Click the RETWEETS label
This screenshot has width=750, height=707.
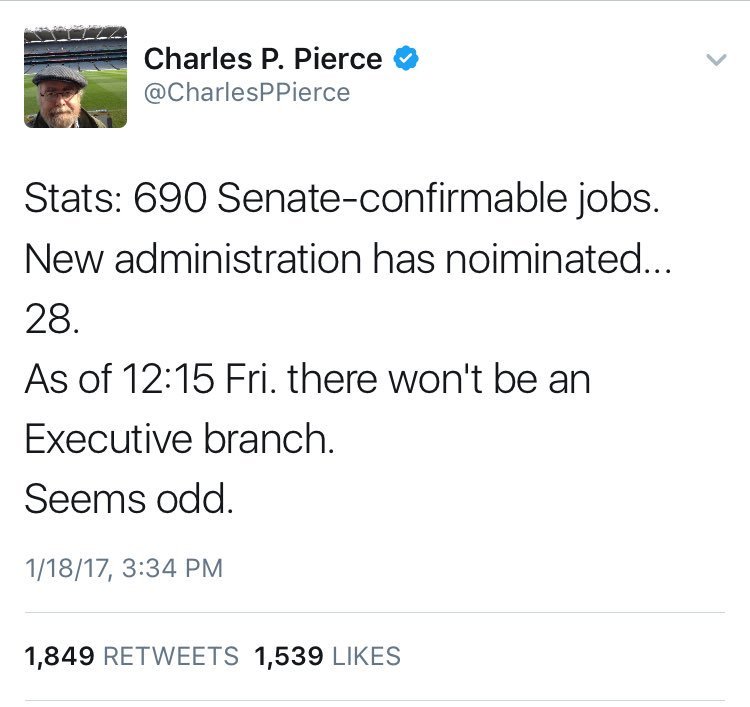pos(171,656)
